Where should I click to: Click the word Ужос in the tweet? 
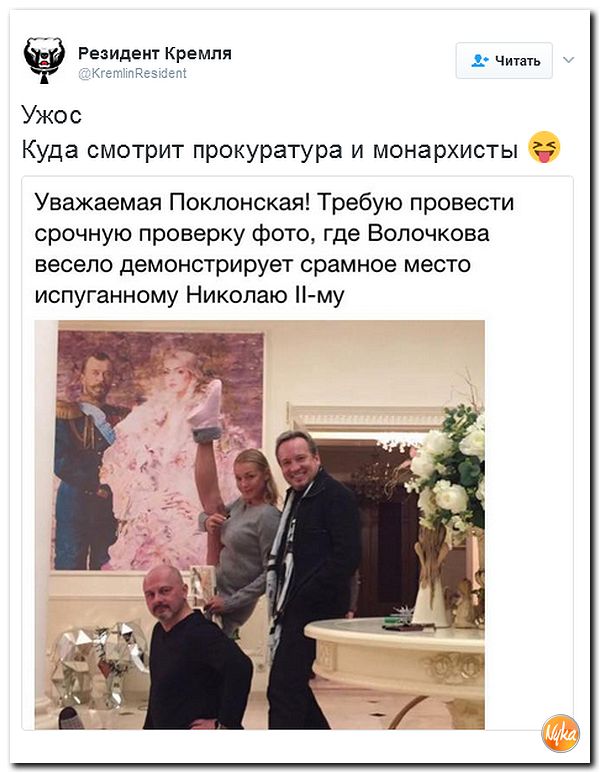tap(52, 115)
